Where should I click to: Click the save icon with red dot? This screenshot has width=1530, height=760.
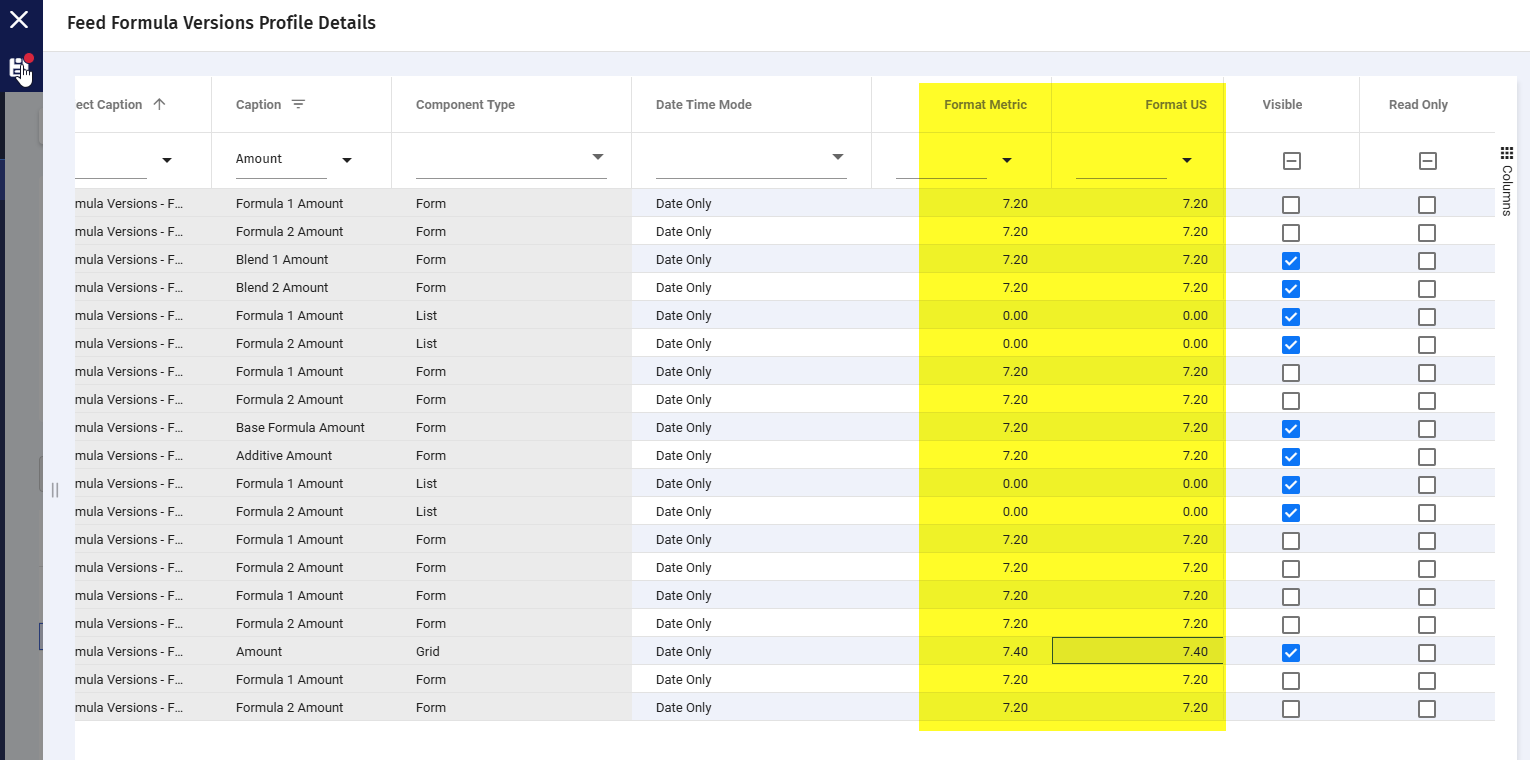pos(20,68)
